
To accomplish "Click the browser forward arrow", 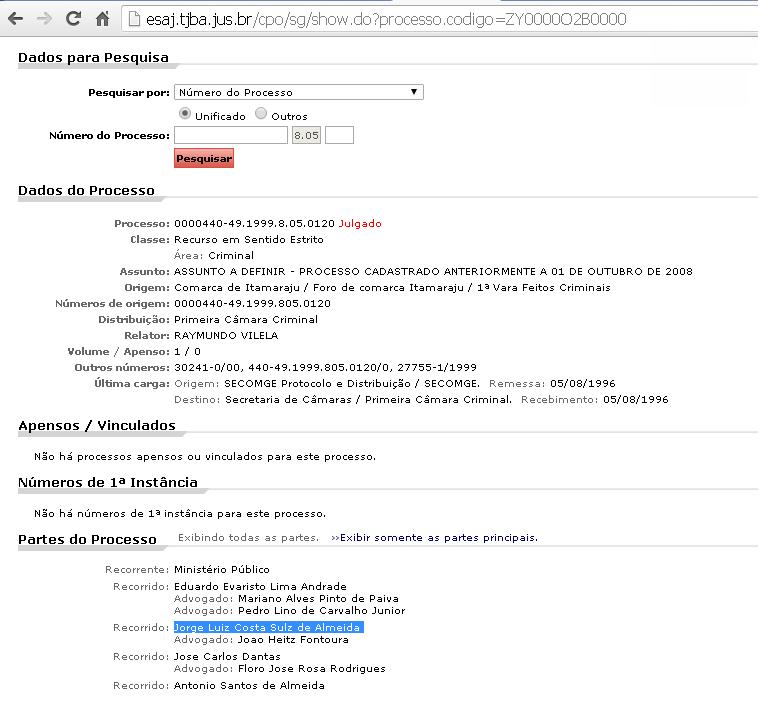I will 44,19.
